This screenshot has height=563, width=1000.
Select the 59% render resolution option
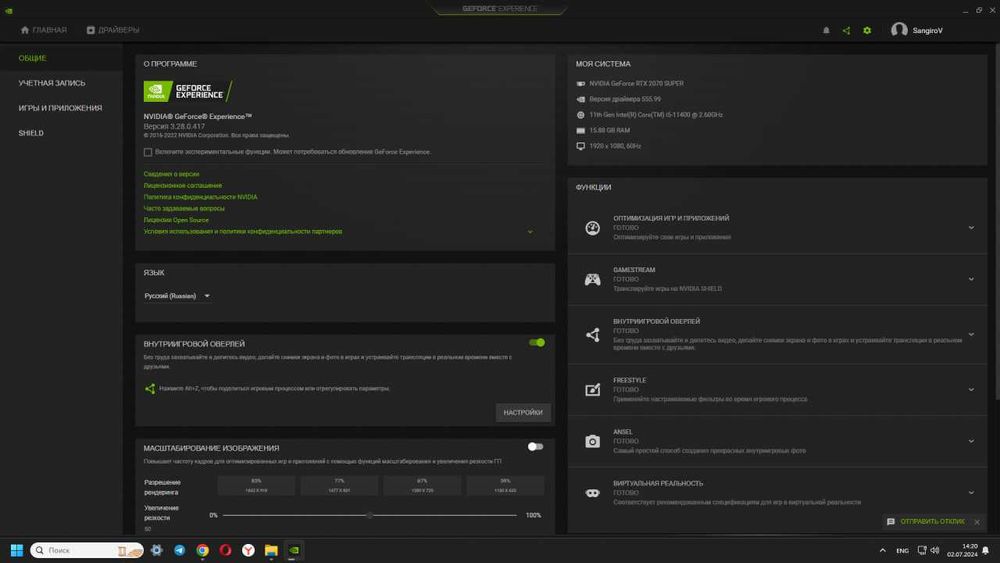(x=505, y=486)
